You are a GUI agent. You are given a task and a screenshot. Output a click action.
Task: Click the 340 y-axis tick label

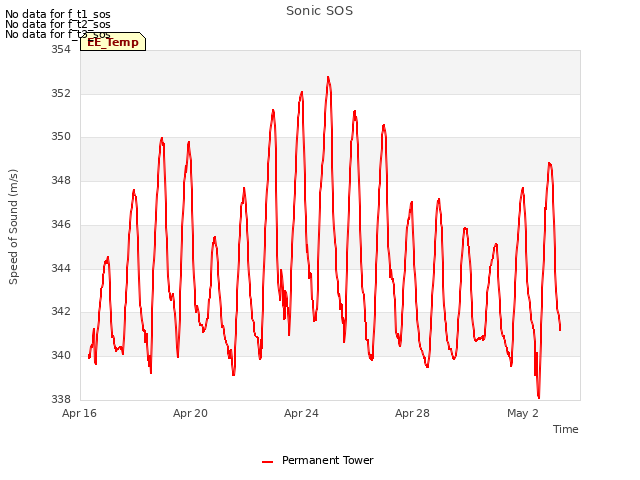click(x=61, y=356)
